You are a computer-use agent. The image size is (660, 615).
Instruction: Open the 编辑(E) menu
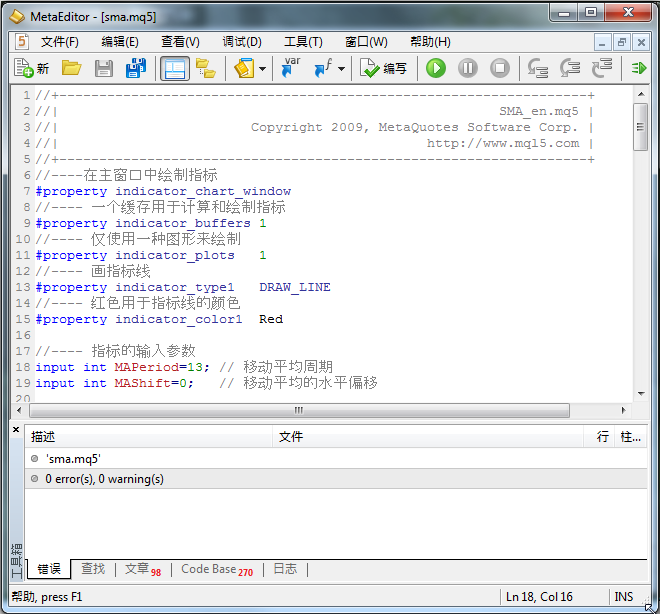click(x=120, y=42)
